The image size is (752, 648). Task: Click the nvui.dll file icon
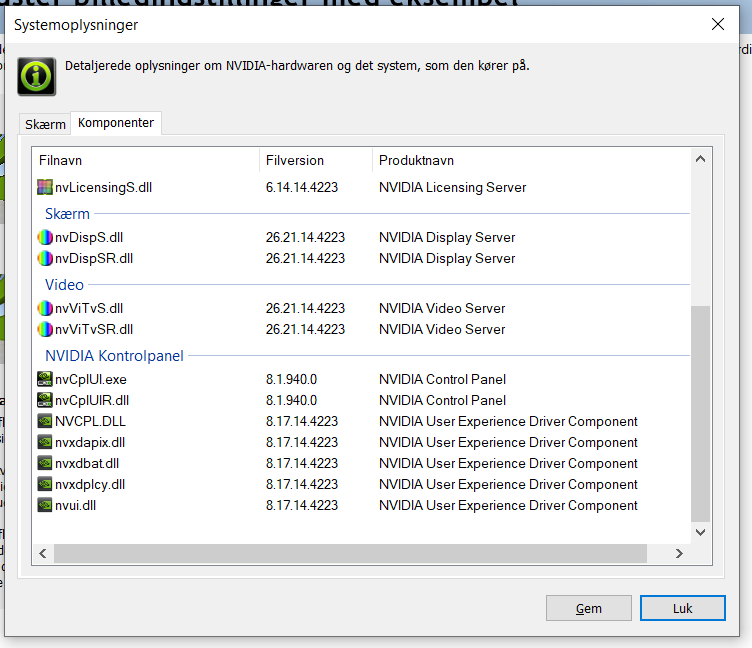tap(45, 506)
